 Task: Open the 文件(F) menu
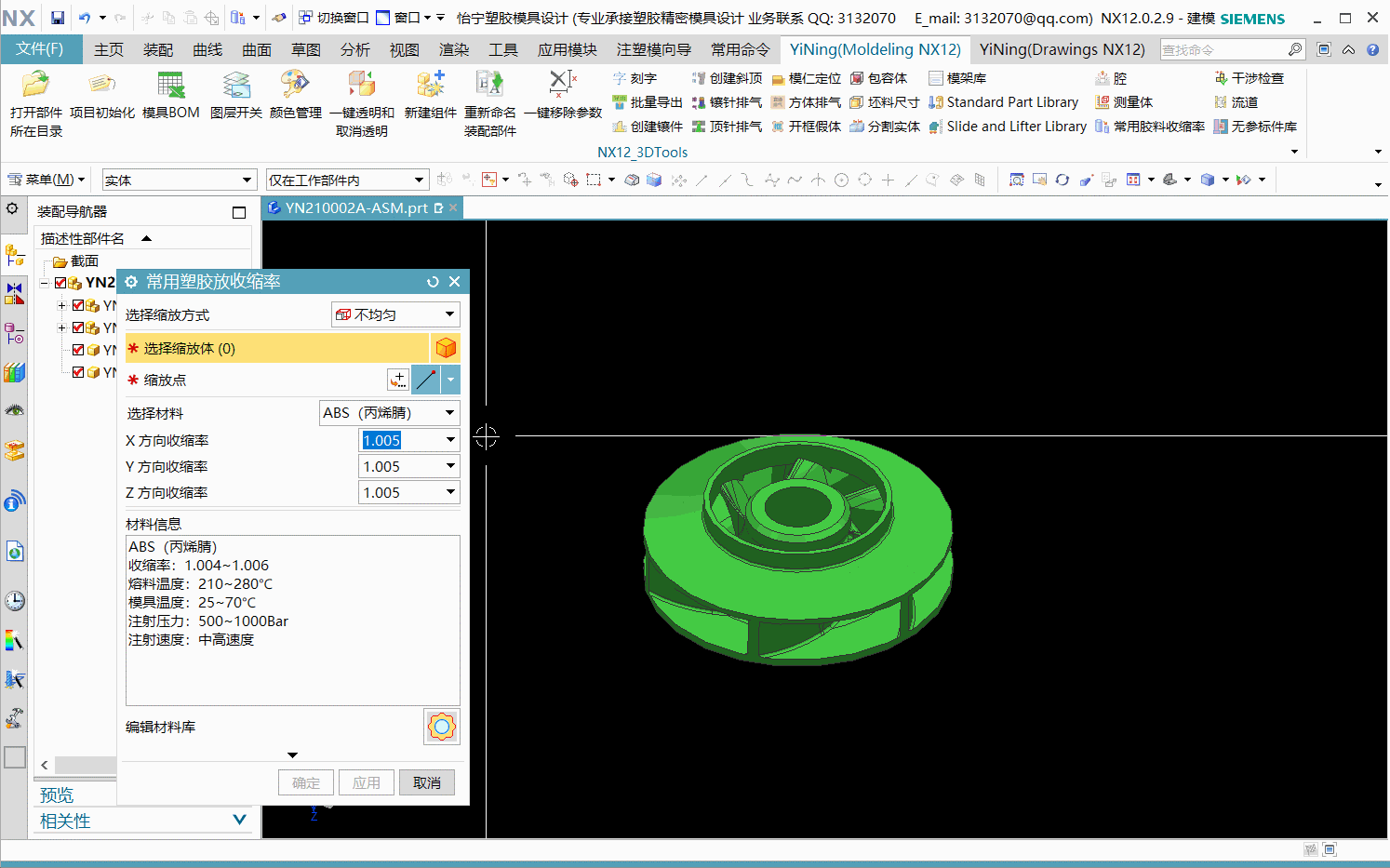pyautogui.click(x=40, y=49)
